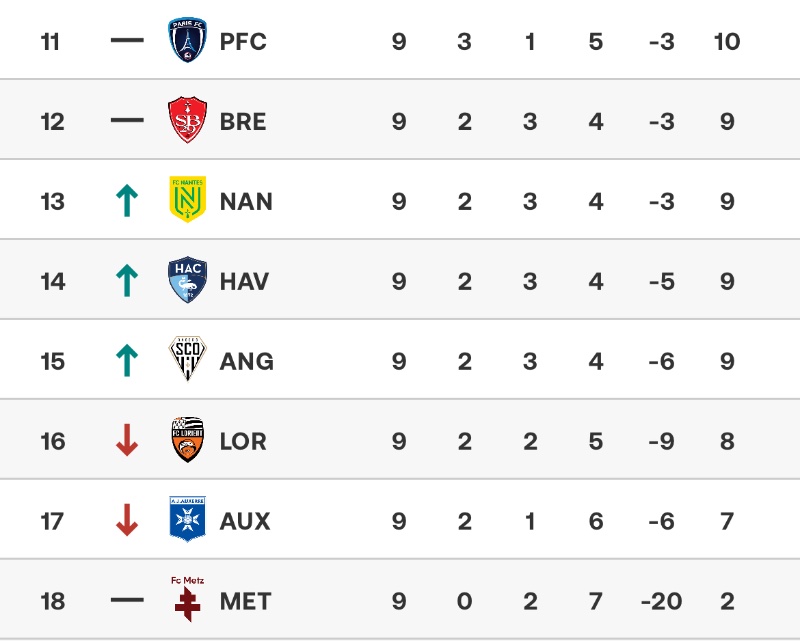Image resolution: width=800 pixels, height=641 pixels.
Task: Open the BRE team link
Action: tap(243, 122)
